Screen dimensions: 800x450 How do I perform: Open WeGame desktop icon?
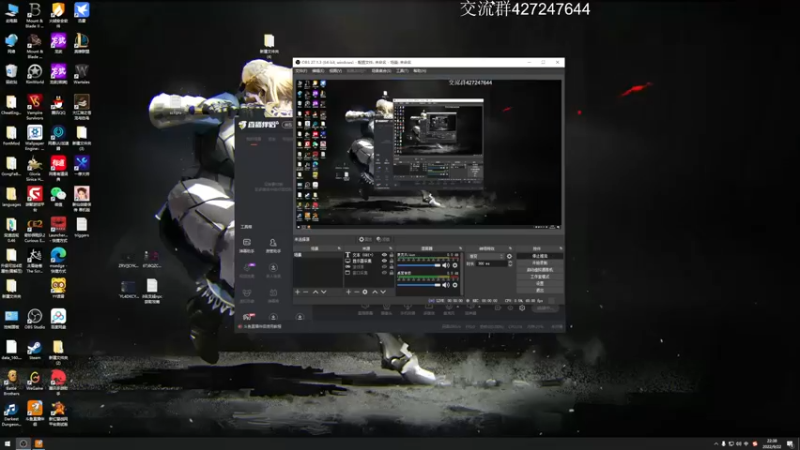click(35, 380)
